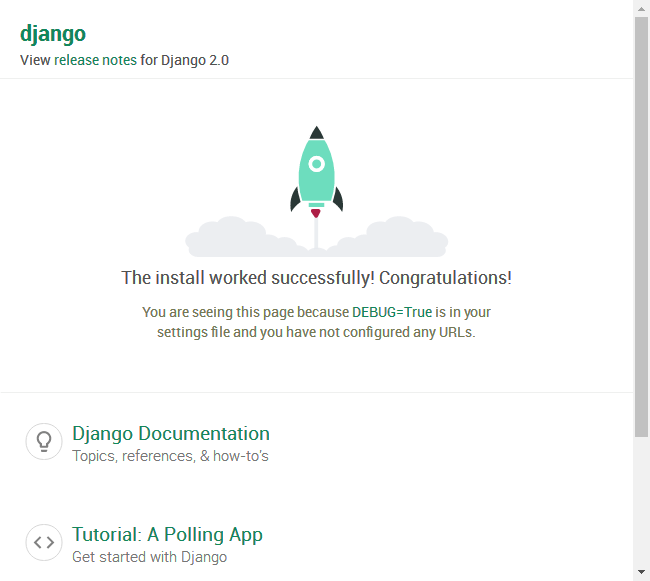Image resolution: width=650 pixels, height=581 pixels.
Task: Click the code brackets tutorial icon
Action: (x=44, y=542)
